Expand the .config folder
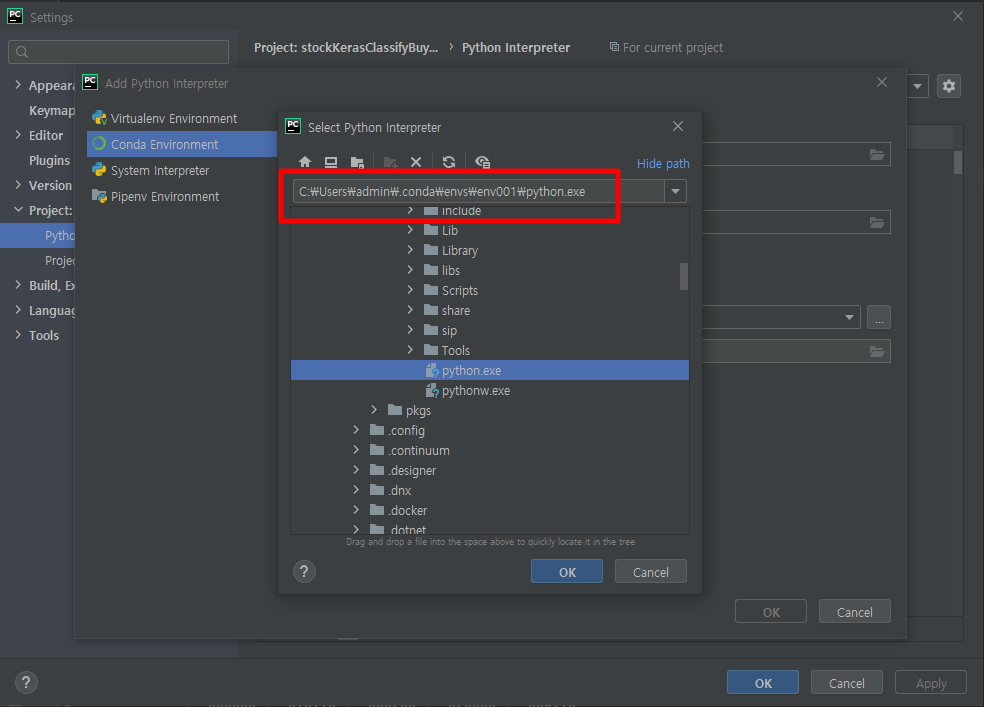Screen dimensions: 984x707 click(x=356, y=430)
